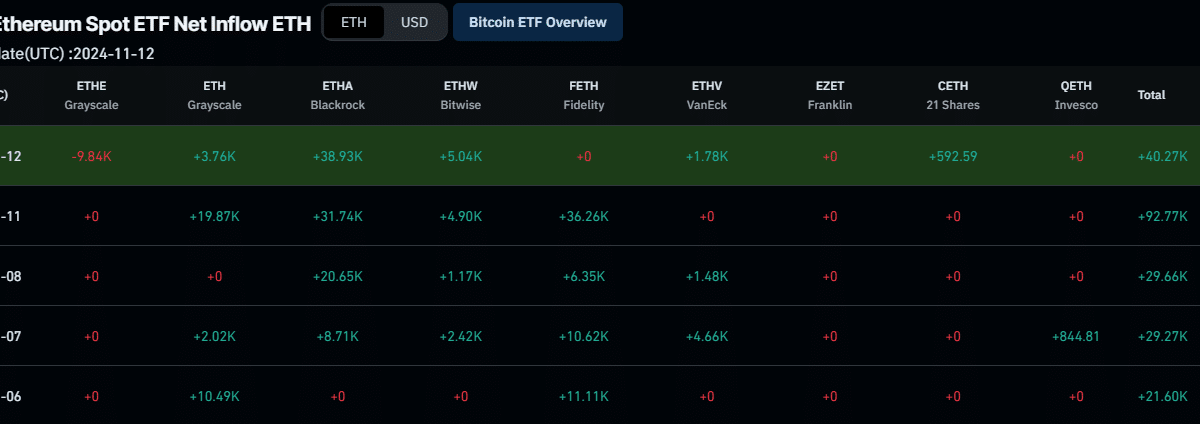The image size is (1200, 424).
Task: Select the +844.81 Invesco inflow value
Action: tap(1076, 336)
